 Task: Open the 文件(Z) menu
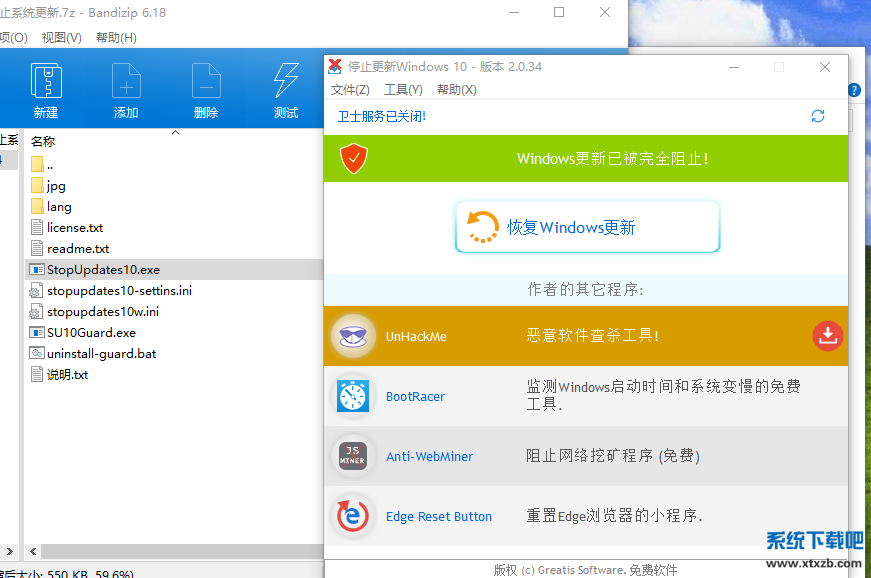click(350, 90)
